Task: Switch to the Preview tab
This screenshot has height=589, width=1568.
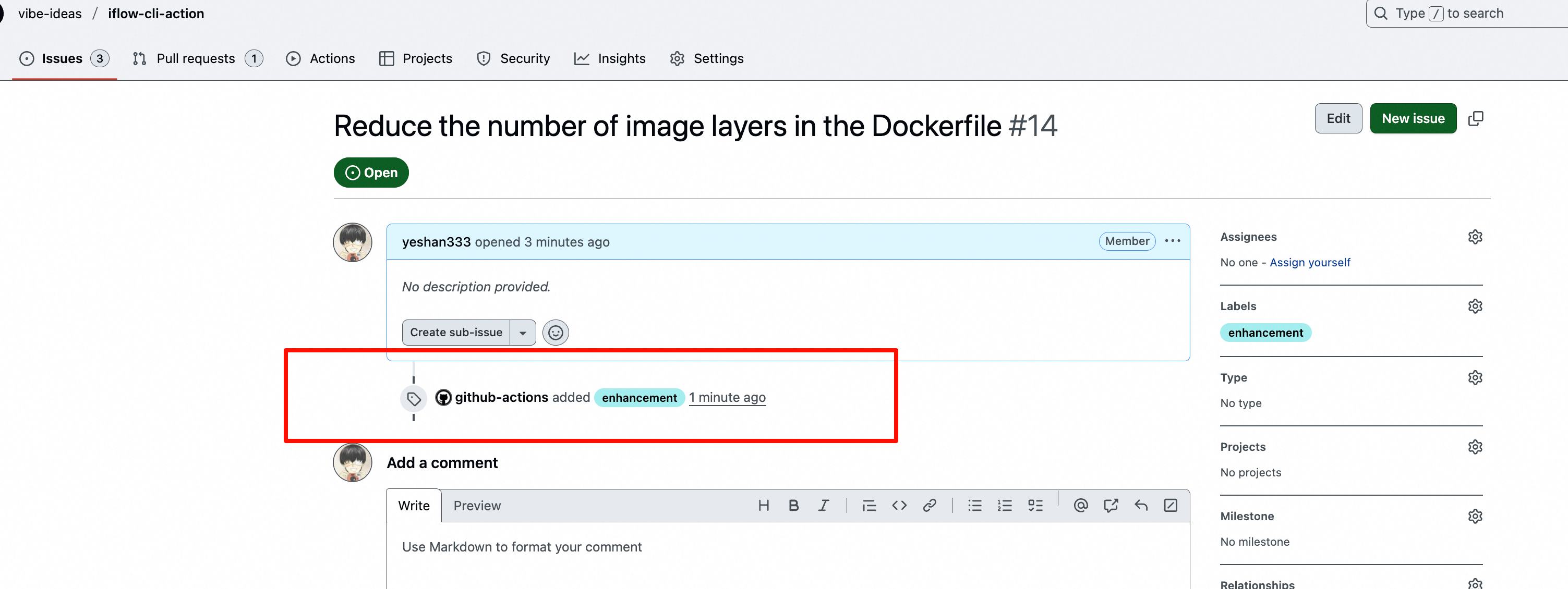Action: coord(477,506)
